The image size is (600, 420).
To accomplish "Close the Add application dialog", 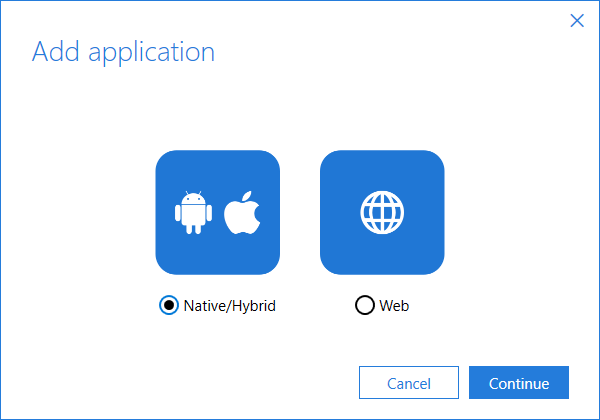I will tap(577, 21).
